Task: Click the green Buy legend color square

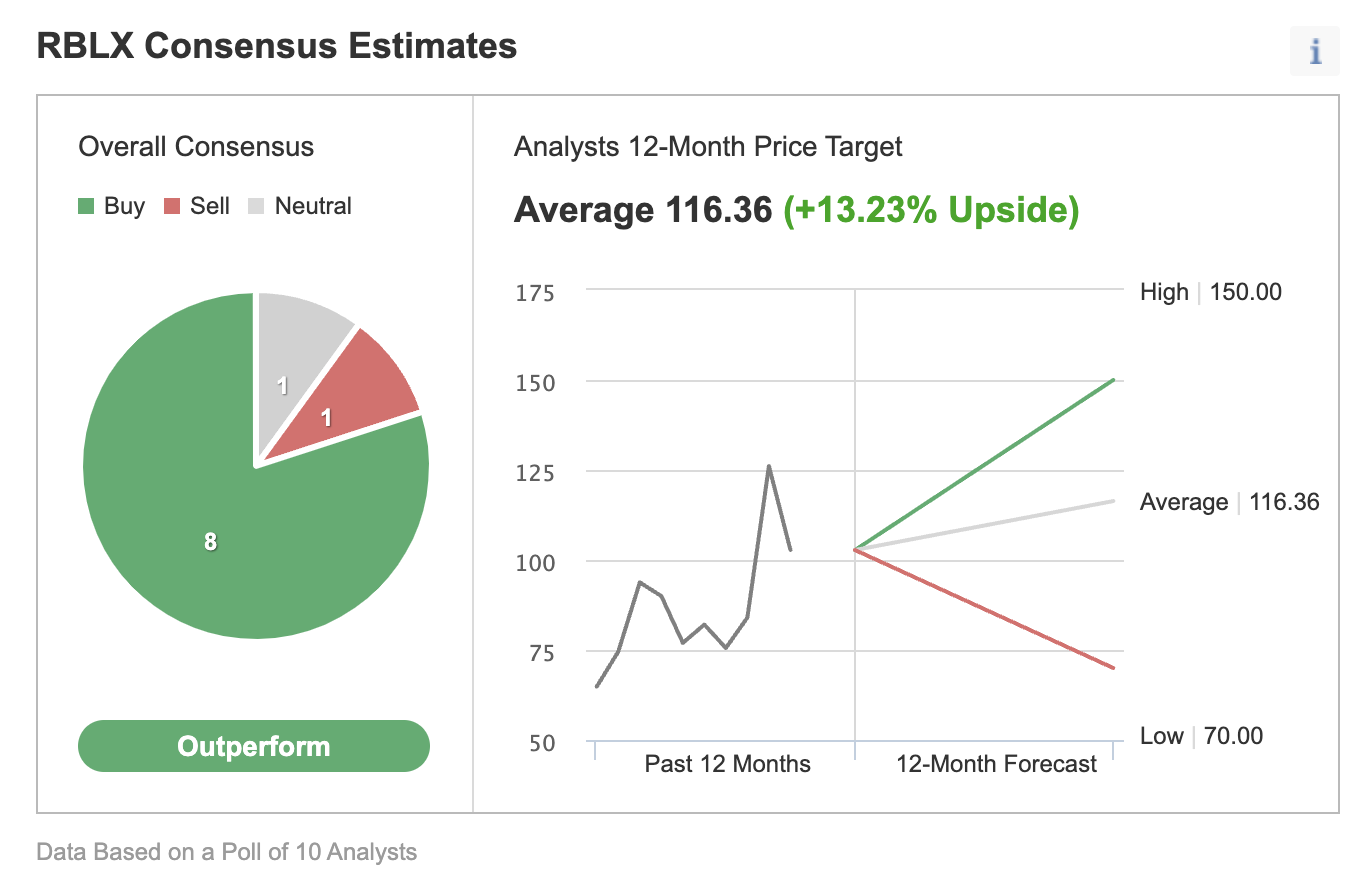Action: (x=87, y=207)
